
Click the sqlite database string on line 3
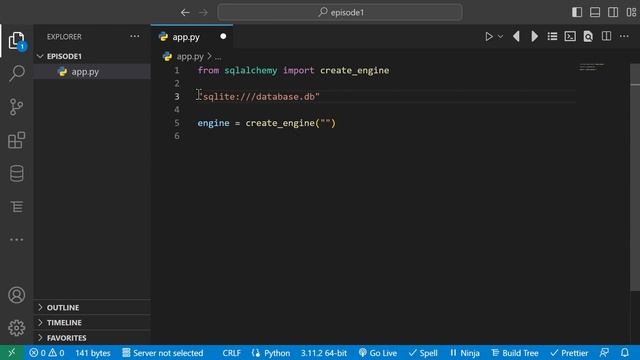[259, 97]
